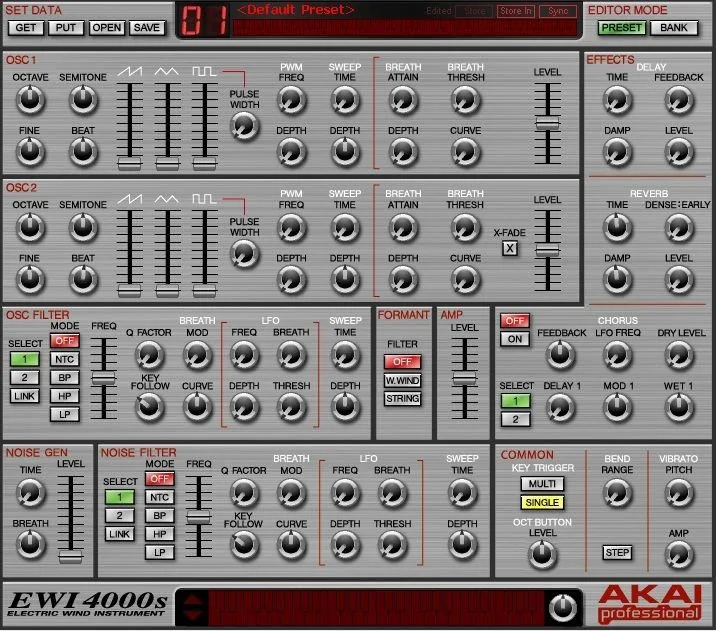Image resolution: width=716 pixels, height=631 pixels.
Task: Switch editor mode to BANK
Action: coord(674,28)
